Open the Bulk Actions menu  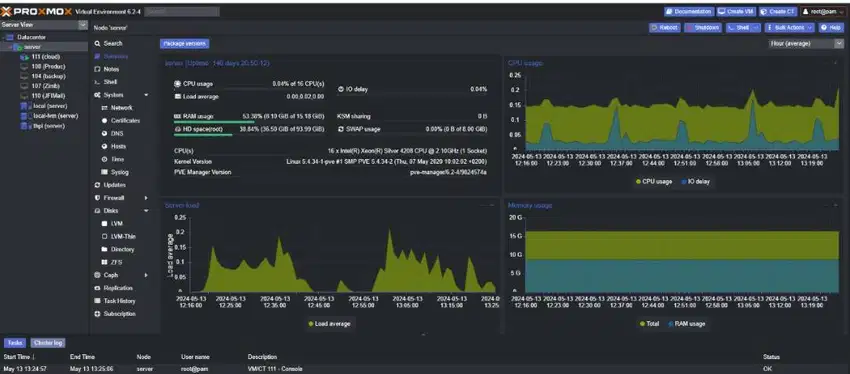click(x=789, y=28)
